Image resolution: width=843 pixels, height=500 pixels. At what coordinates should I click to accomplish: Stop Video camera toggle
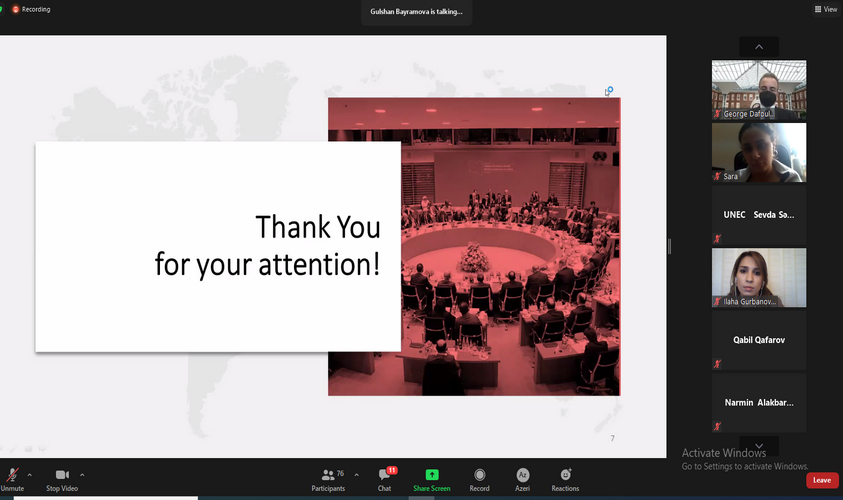click(61, 478)
